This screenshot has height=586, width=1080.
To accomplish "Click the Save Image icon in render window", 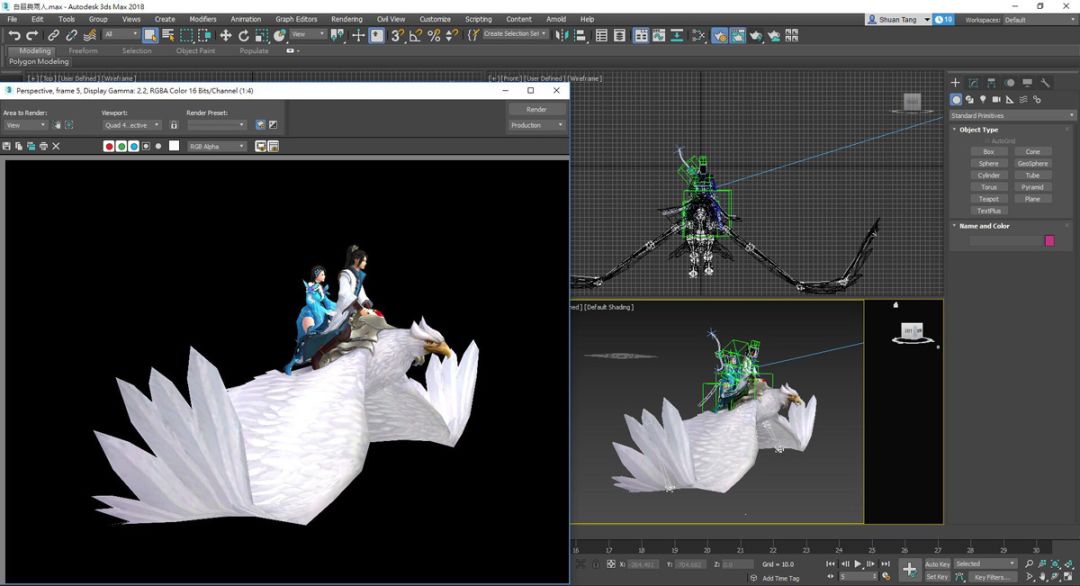I will pos(7,146).
